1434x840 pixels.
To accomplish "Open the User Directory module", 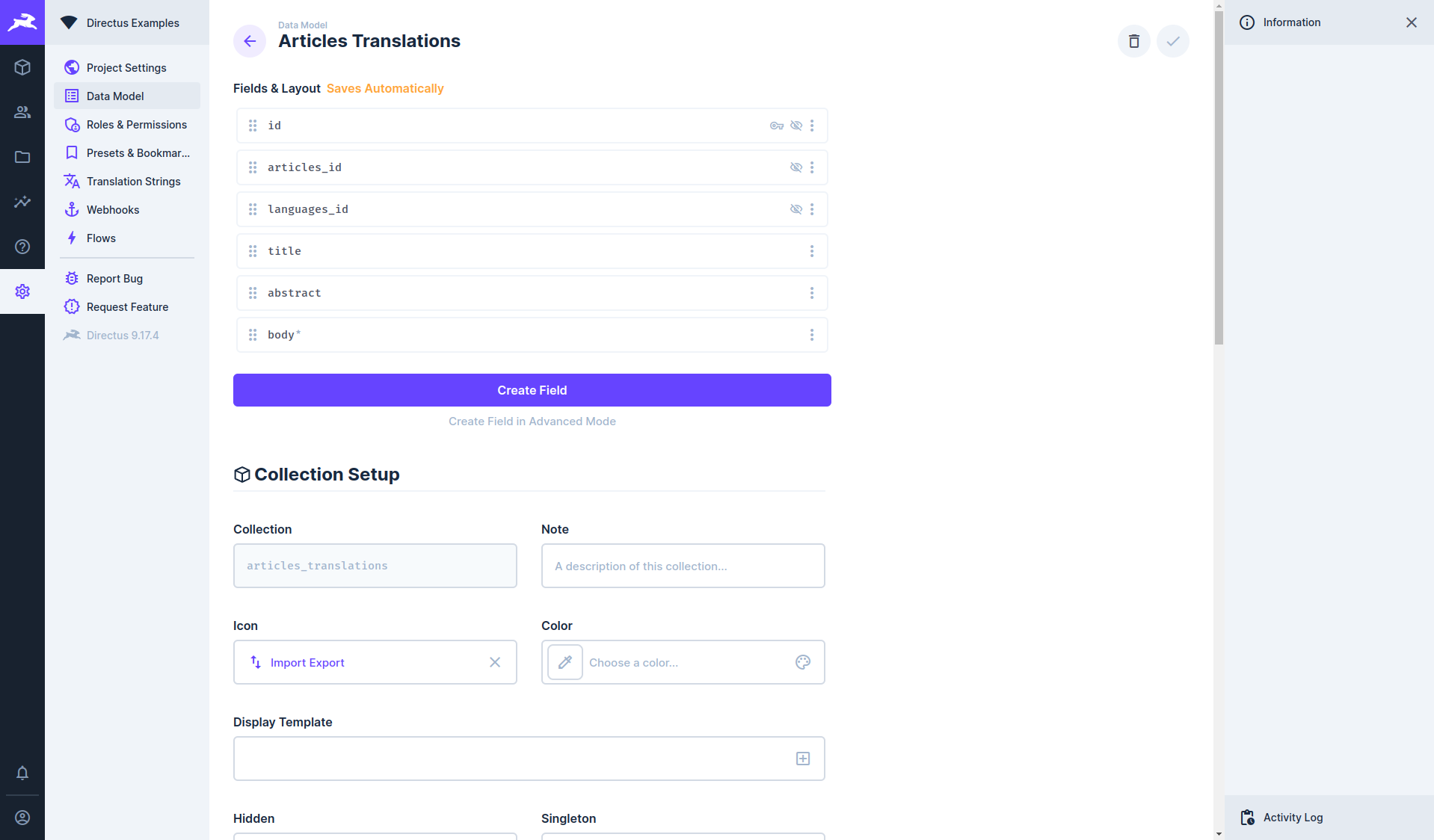I will (x=22, y=112).
